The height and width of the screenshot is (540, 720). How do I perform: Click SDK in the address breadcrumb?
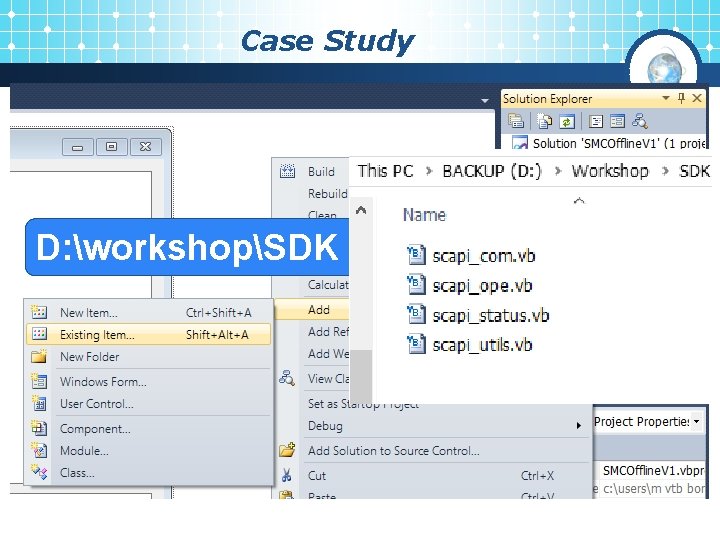[694, 171]
